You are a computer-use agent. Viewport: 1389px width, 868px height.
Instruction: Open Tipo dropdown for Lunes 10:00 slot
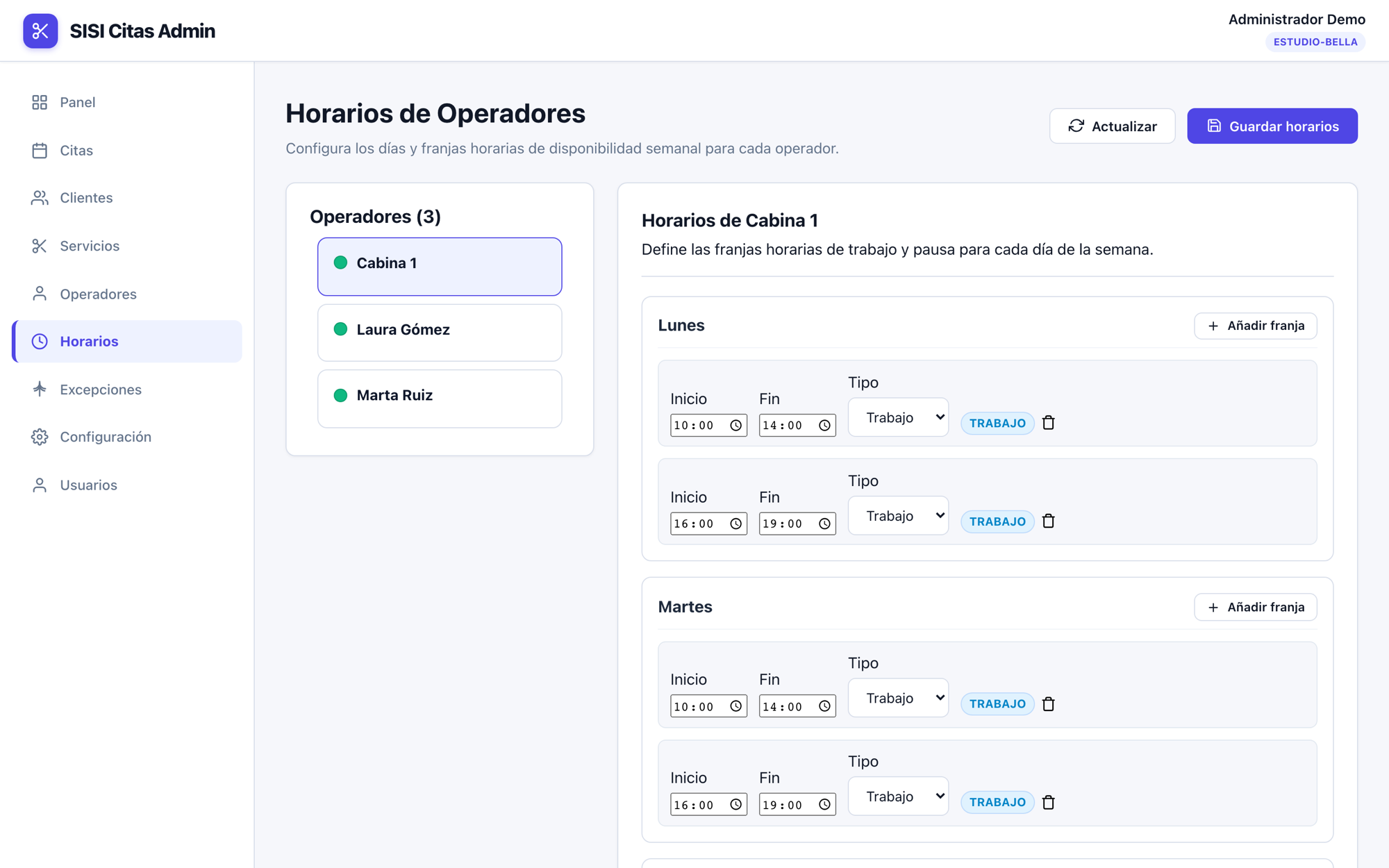coord(898,417)
